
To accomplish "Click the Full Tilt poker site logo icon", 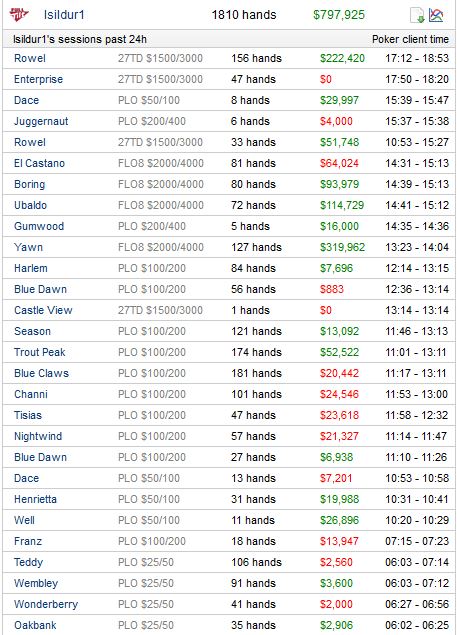I will [19, 15].
